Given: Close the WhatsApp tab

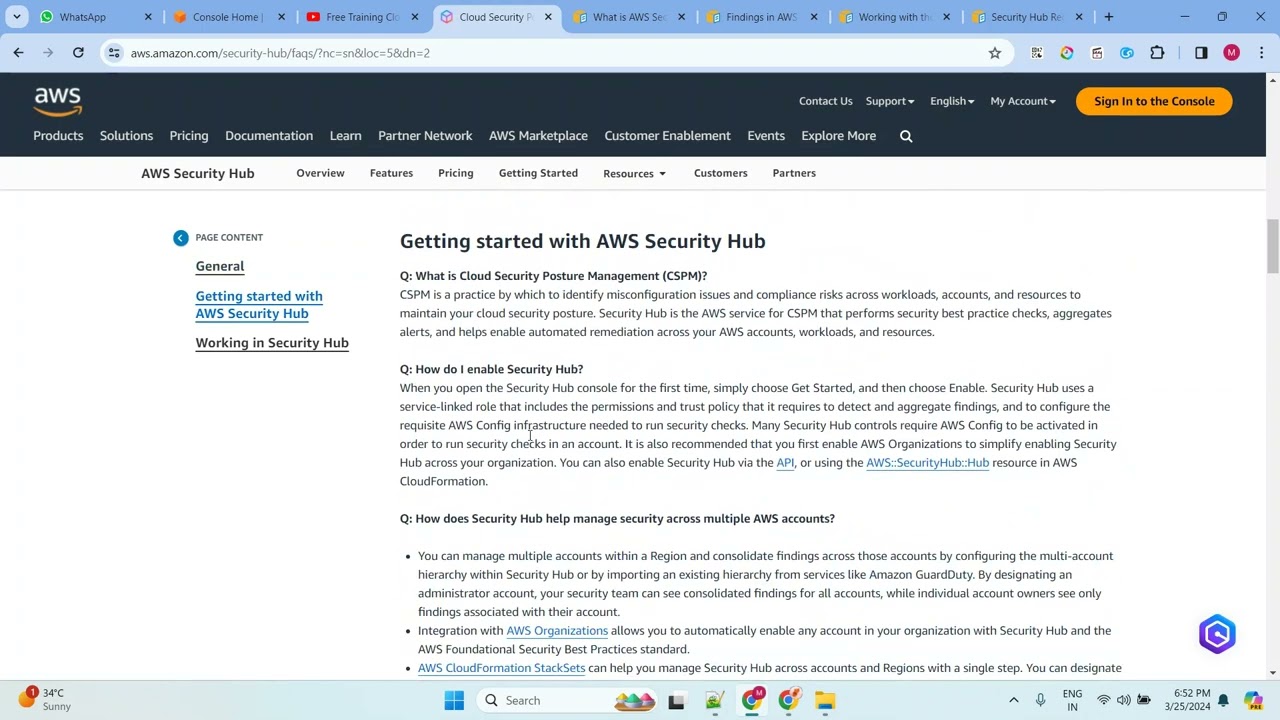Looking at the screenshot, I should (148, 17).
